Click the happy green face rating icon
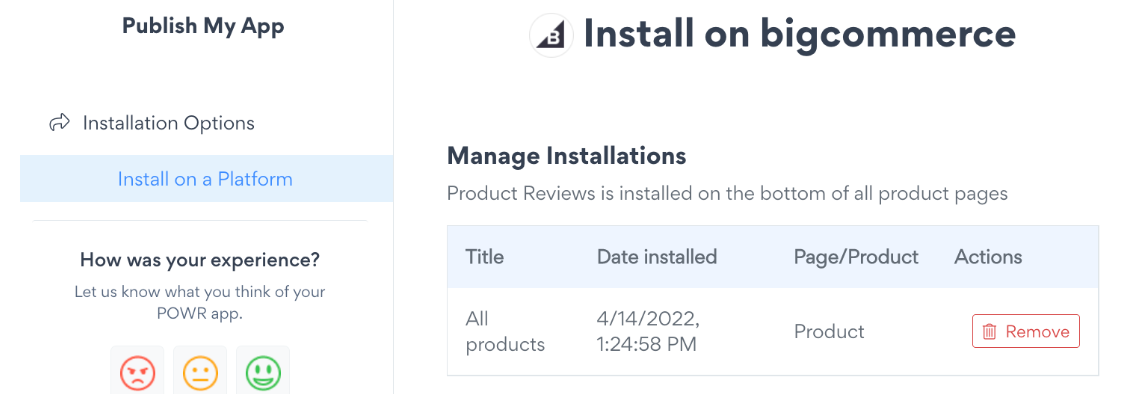 (x=263, y=373)
